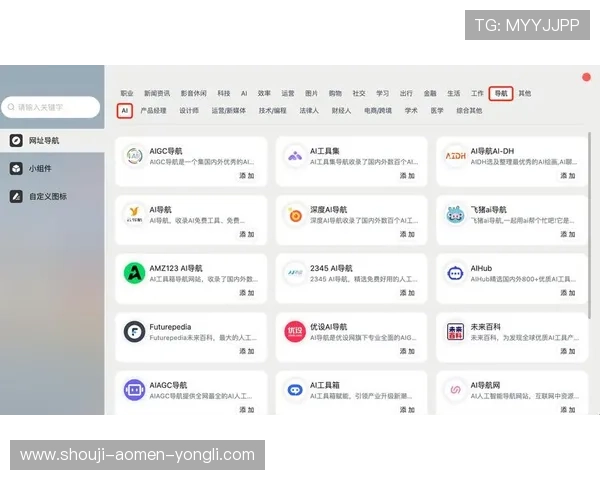The height and width of the screenshot is (480, 600).
Task: Switch to the 生活 category tab
Action: pos(453,93)
